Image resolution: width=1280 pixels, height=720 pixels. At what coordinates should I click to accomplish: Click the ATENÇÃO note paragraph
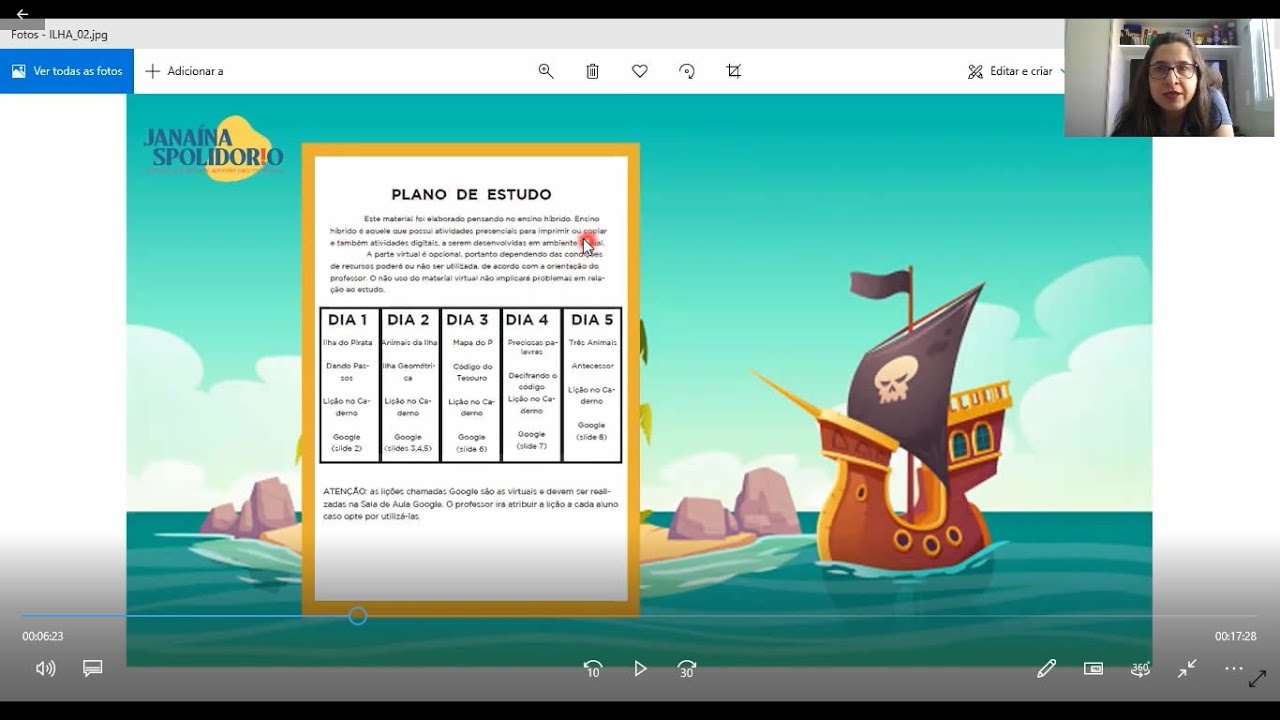point(470,504)
